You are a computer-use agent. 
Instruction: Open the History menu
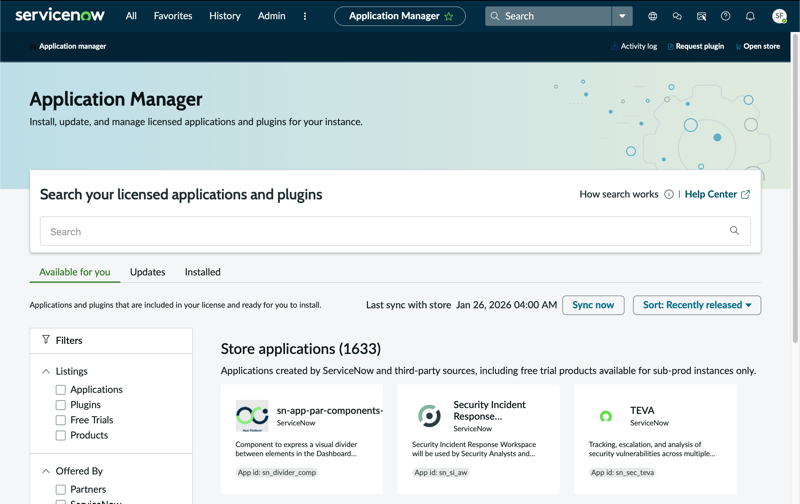tap(224, 16)
